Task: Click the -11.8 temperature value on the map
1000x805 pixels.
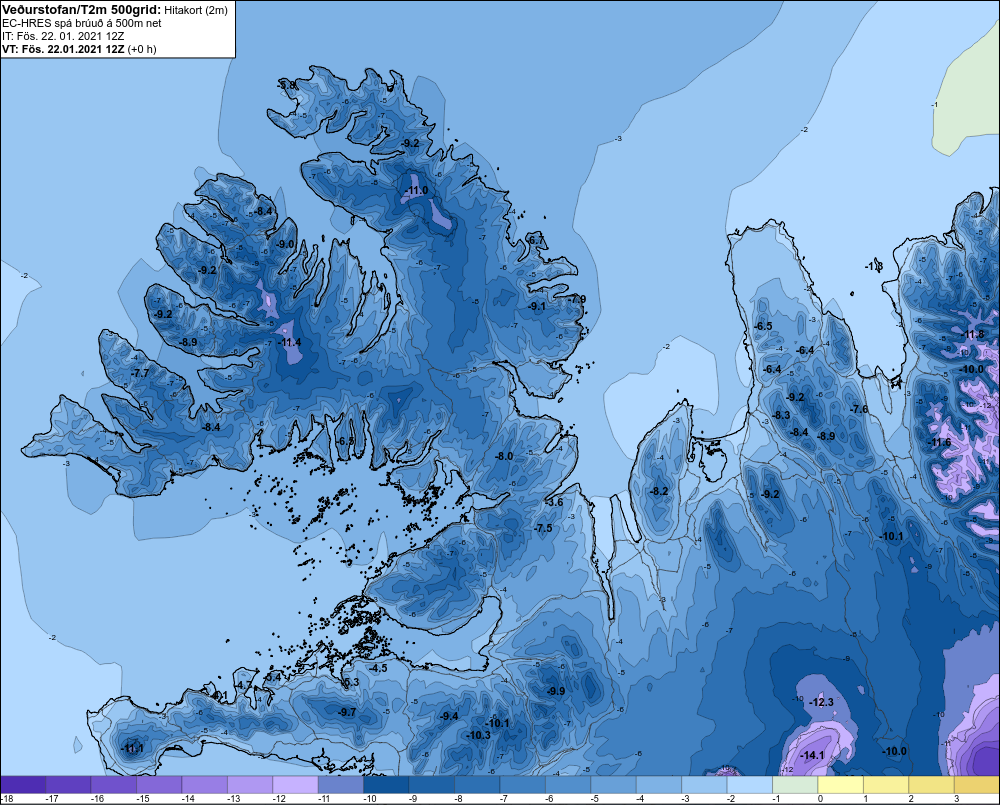Action: 973,334
